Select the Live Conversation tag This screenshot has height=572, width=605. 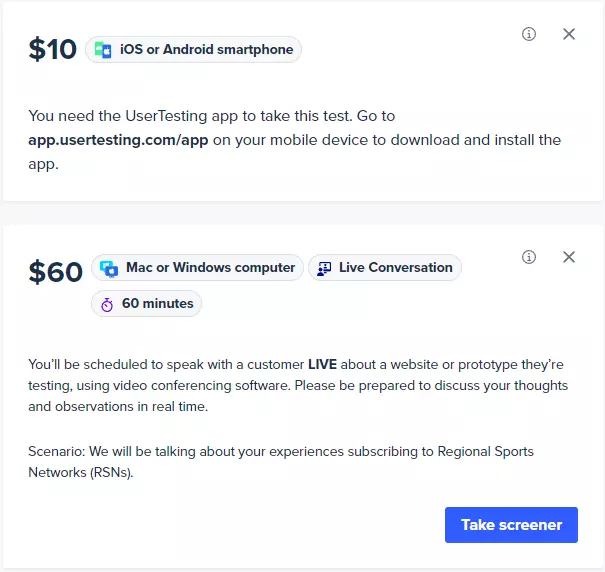[x=385, y=267]
